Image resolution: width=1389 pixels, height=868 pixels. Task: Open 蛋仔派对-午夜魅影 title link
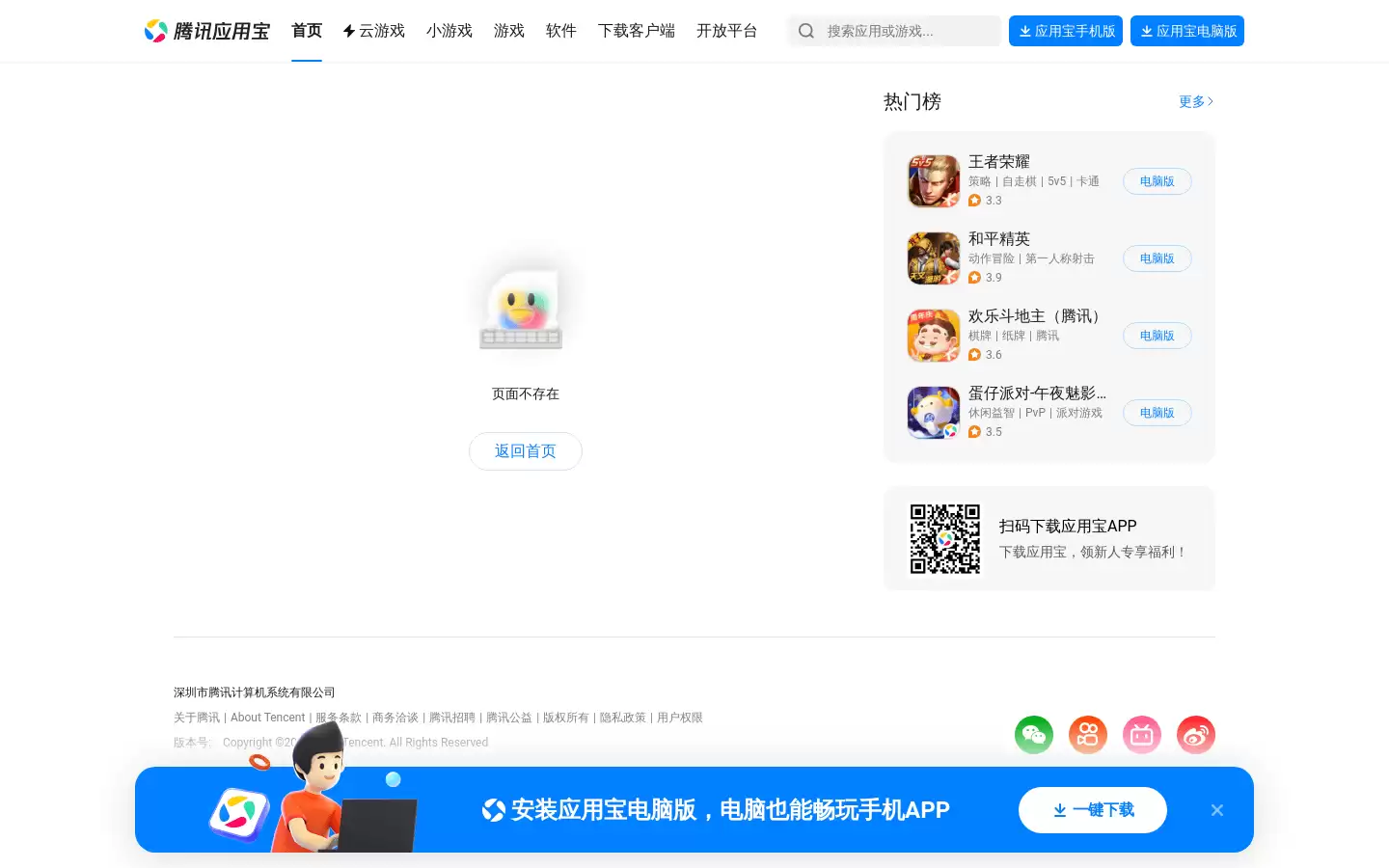[x=1037, y=393]
